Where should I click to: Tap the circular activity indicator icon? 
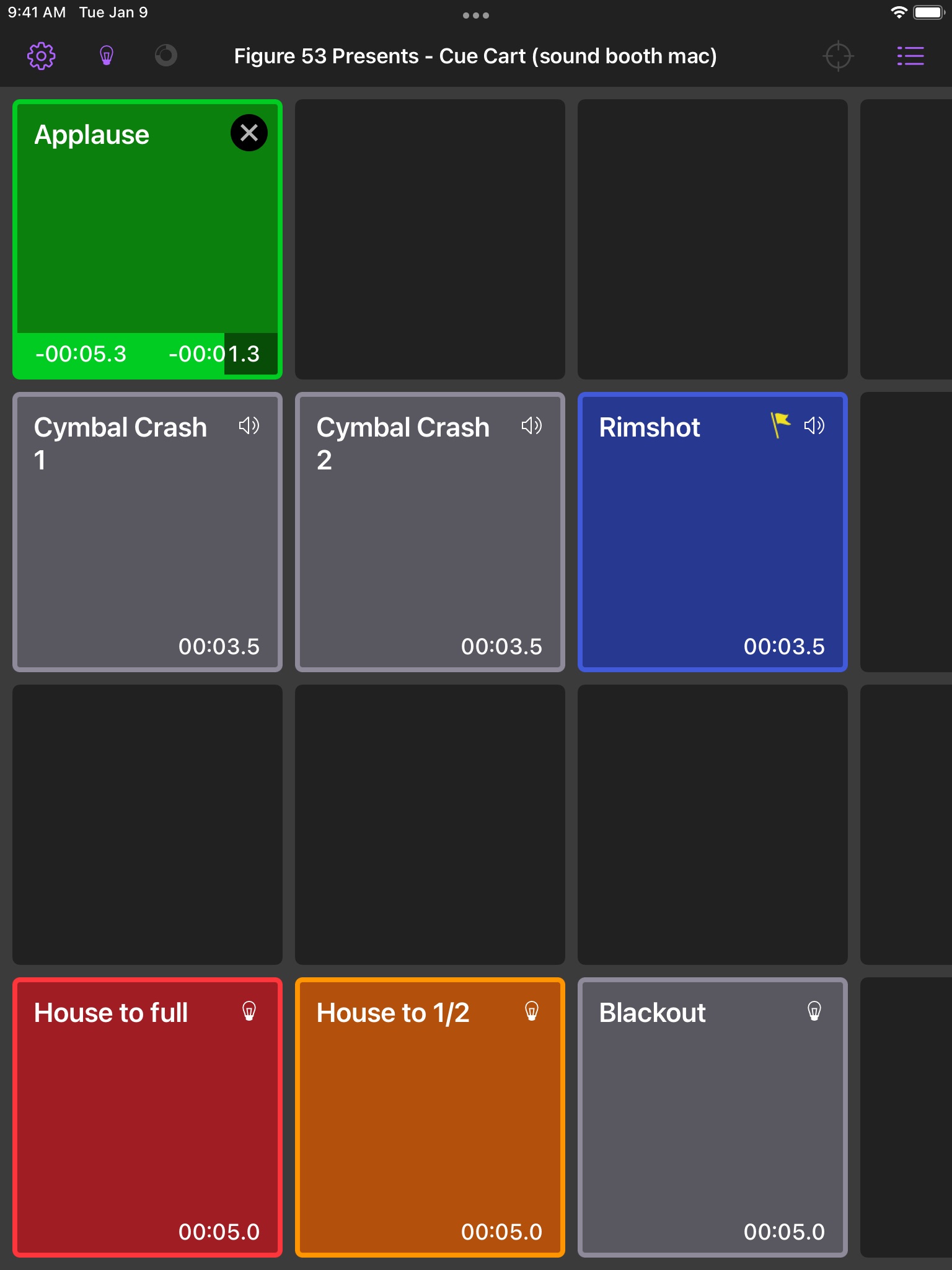point(165,56)
